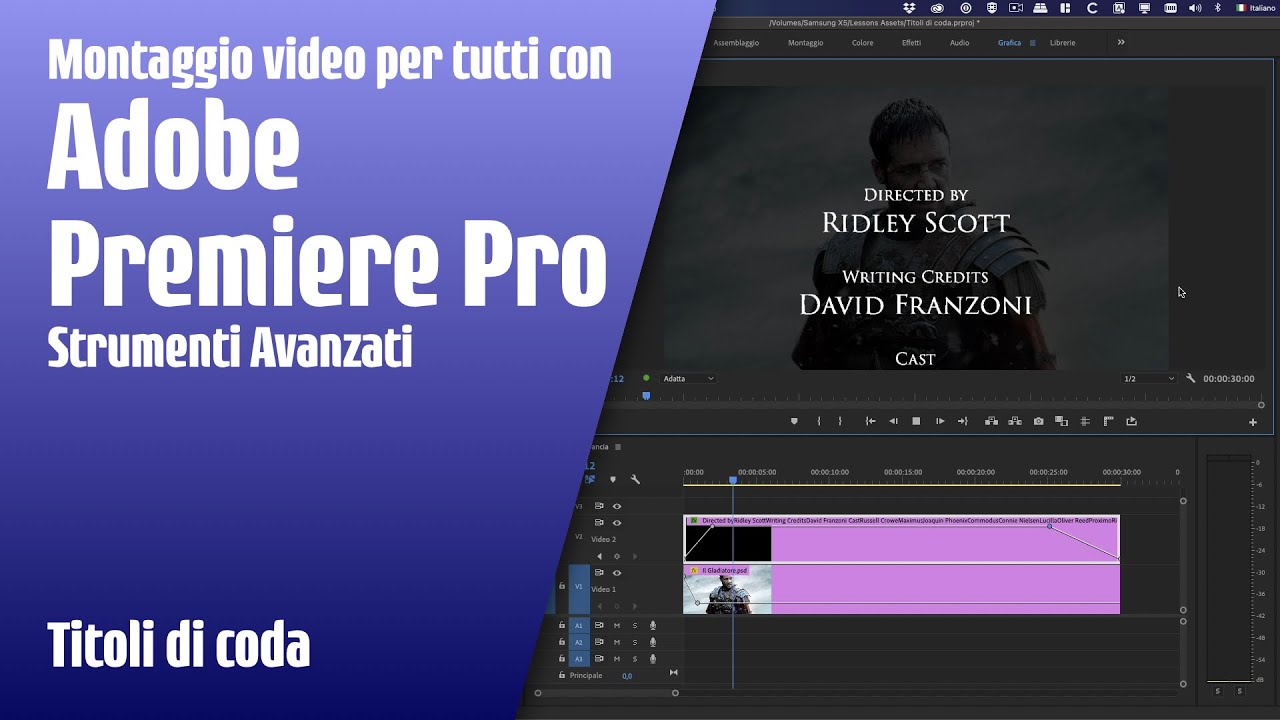This screenshot has width=1280, height=720.
Task: Open the timeline wrench display settings
Action: click(635, 479)
